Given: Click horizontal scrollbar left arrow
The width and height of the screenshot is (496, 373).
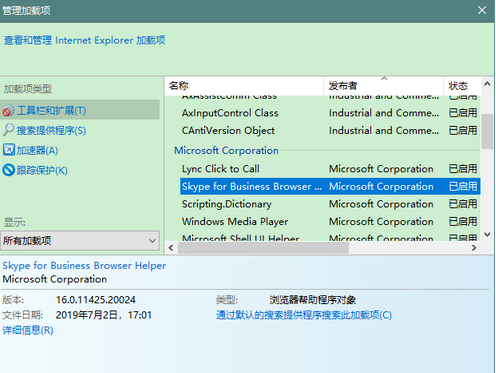Looking at the screenshot, I should [171, 248].
